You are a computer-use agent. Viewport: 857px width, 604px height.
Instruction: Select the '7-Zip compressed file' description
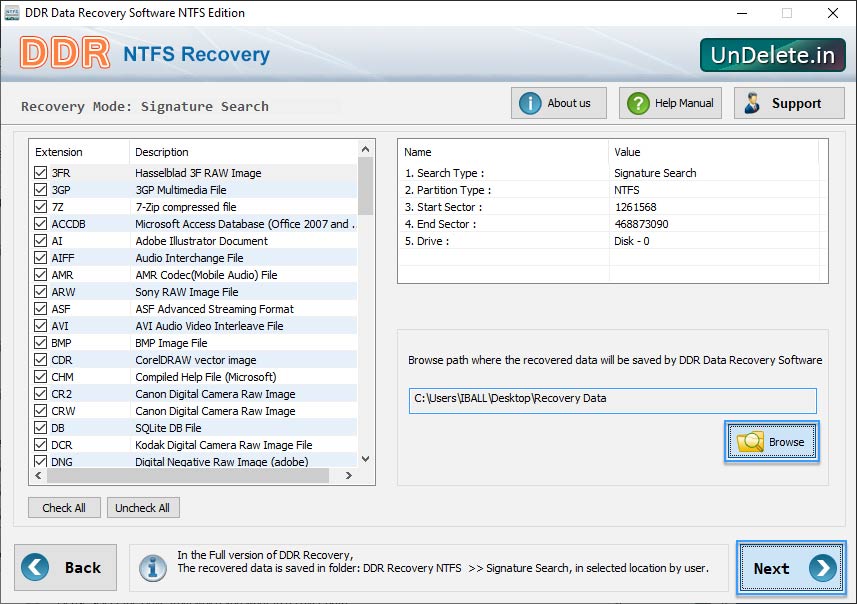point(186,207)
